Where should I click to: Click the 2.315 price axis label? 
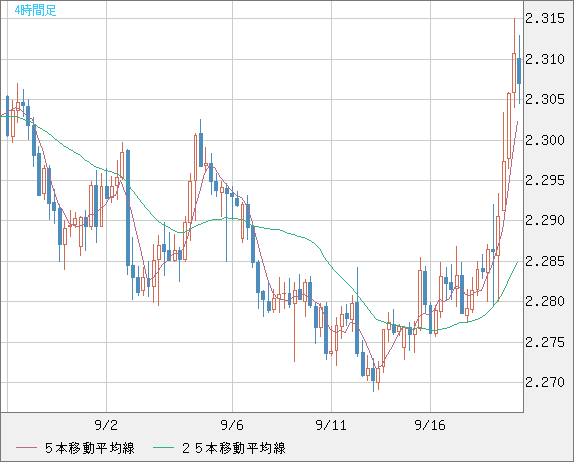point(545,18)
